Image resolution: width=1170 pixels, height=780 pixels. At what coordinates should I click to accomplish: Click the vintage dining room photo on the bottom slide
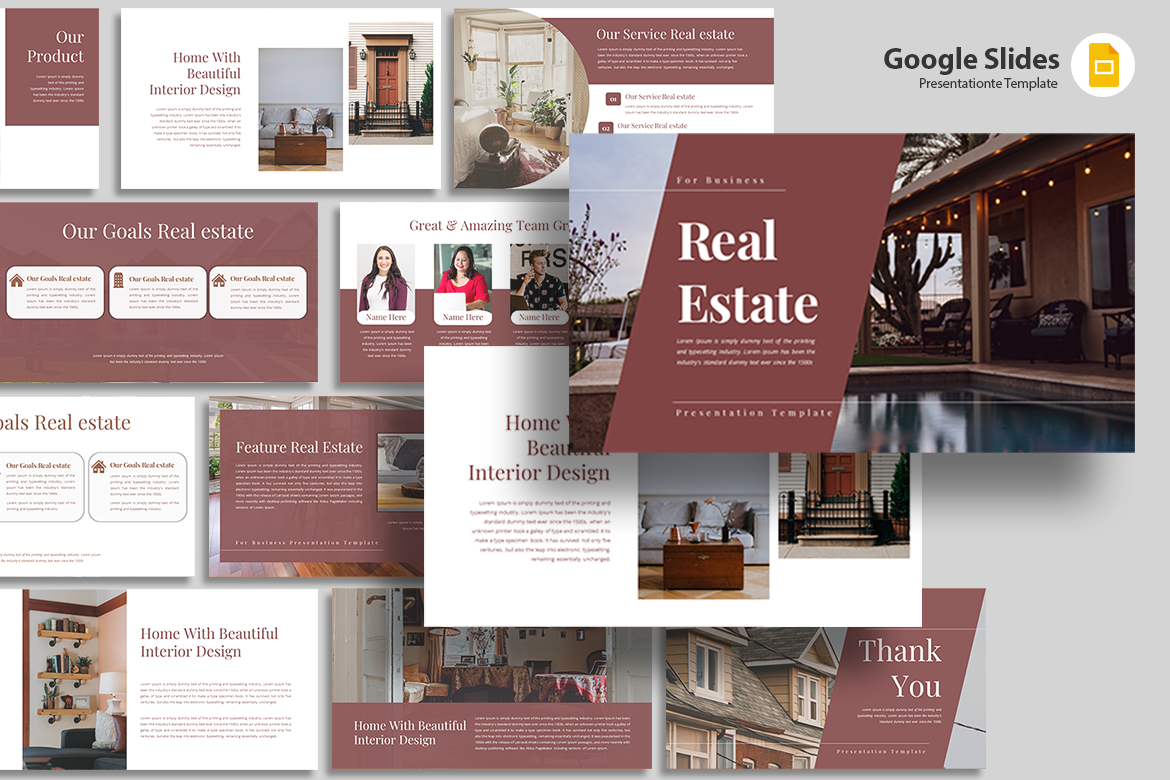click(x=491, y=646)
